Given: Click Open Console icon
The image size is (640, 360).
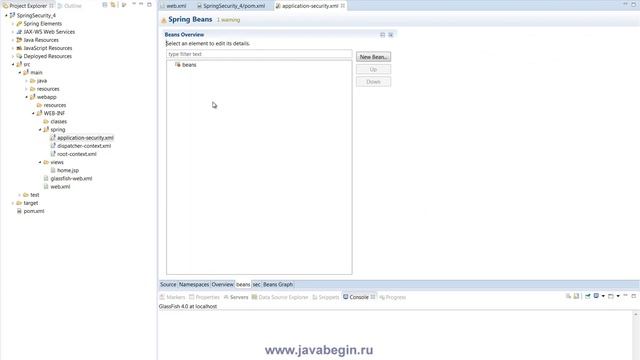Looking at the screenshot, I should click(611, 296).
